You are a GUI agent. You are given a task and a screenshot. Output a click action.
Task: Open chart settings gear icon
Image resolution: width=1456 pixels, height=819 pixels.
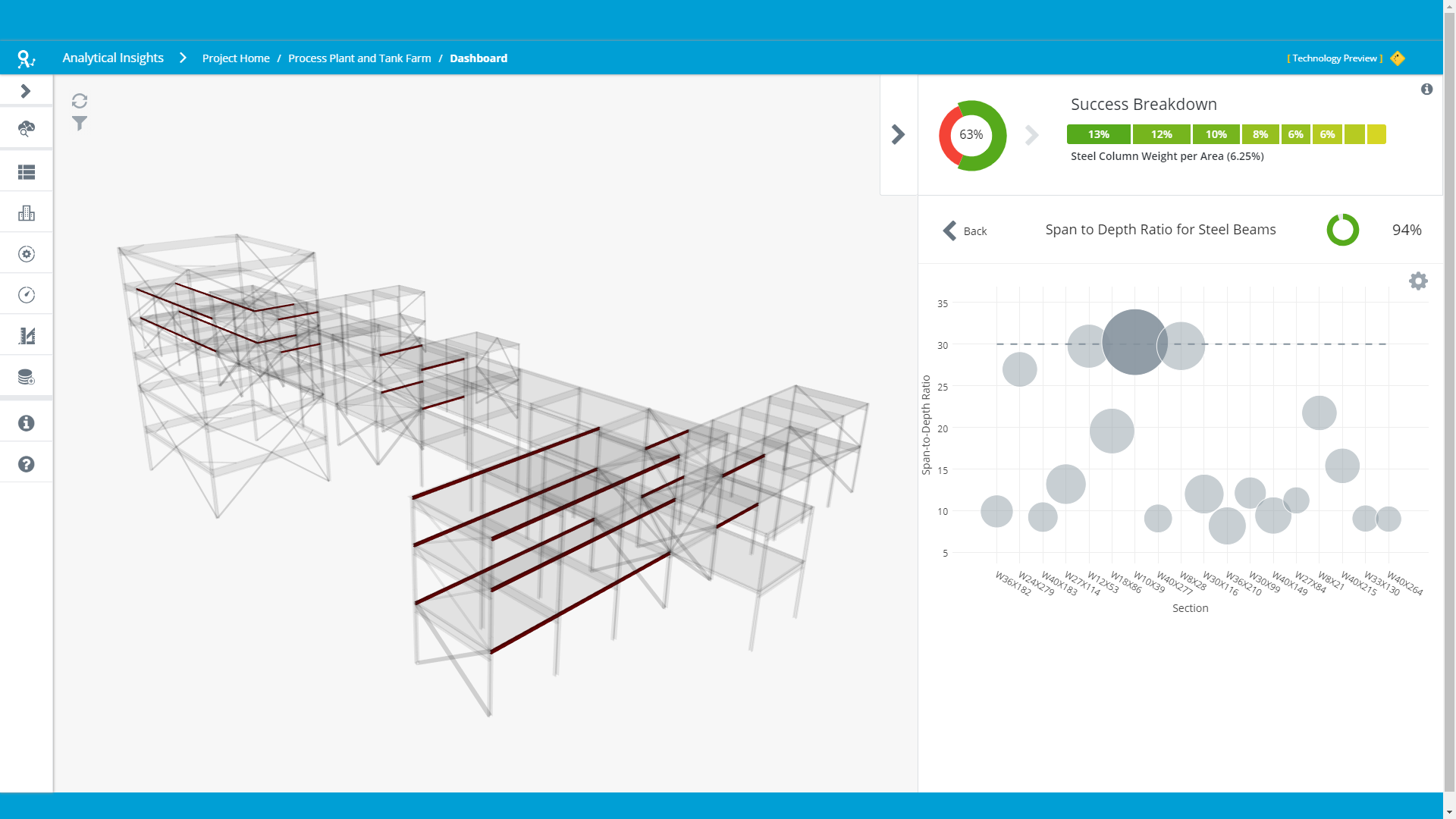(1418, 281)
